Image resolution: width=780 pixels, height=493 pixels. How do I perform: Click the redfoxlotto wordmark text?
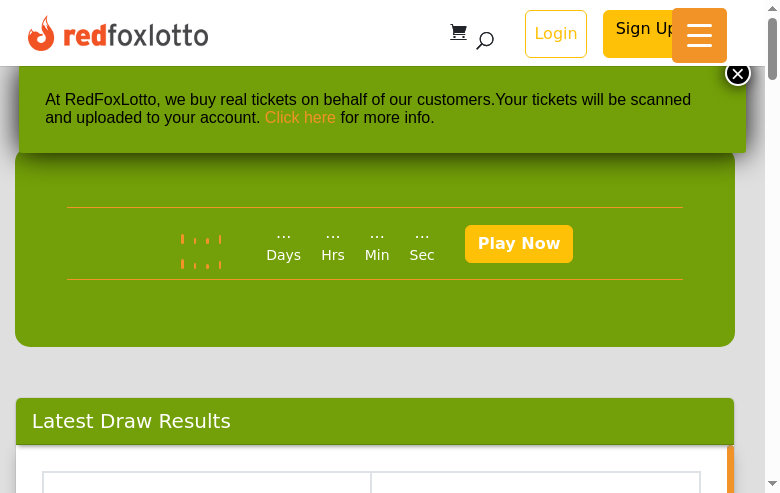(136, 36)
